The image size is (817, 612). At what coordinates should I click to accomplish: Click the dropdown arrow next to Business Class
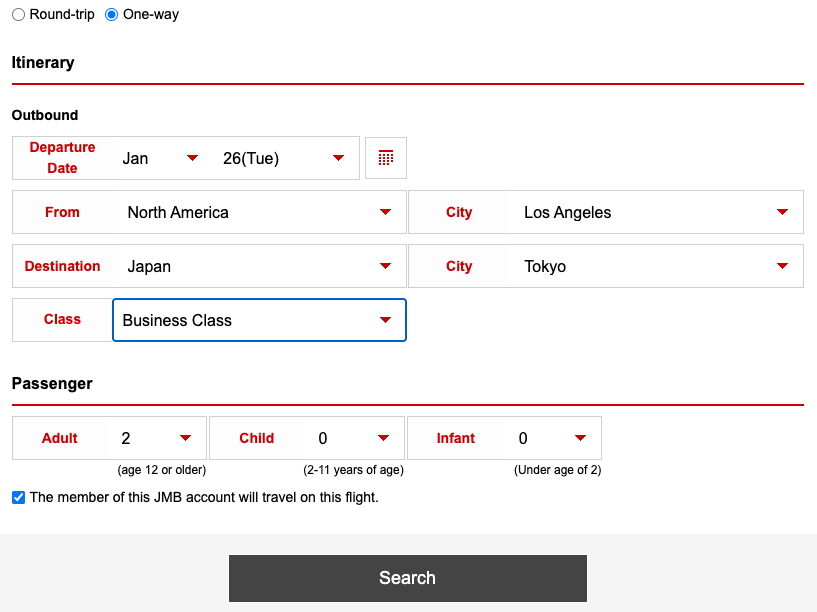pyautogui.click(x=386, y=319)
